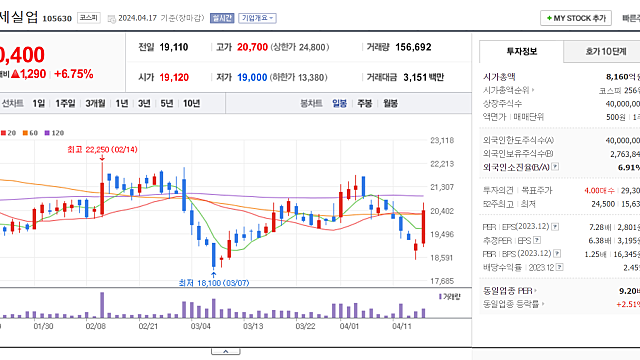Open the 동일업종 PER link
This screenshot has height=360, width=640.
510,291
